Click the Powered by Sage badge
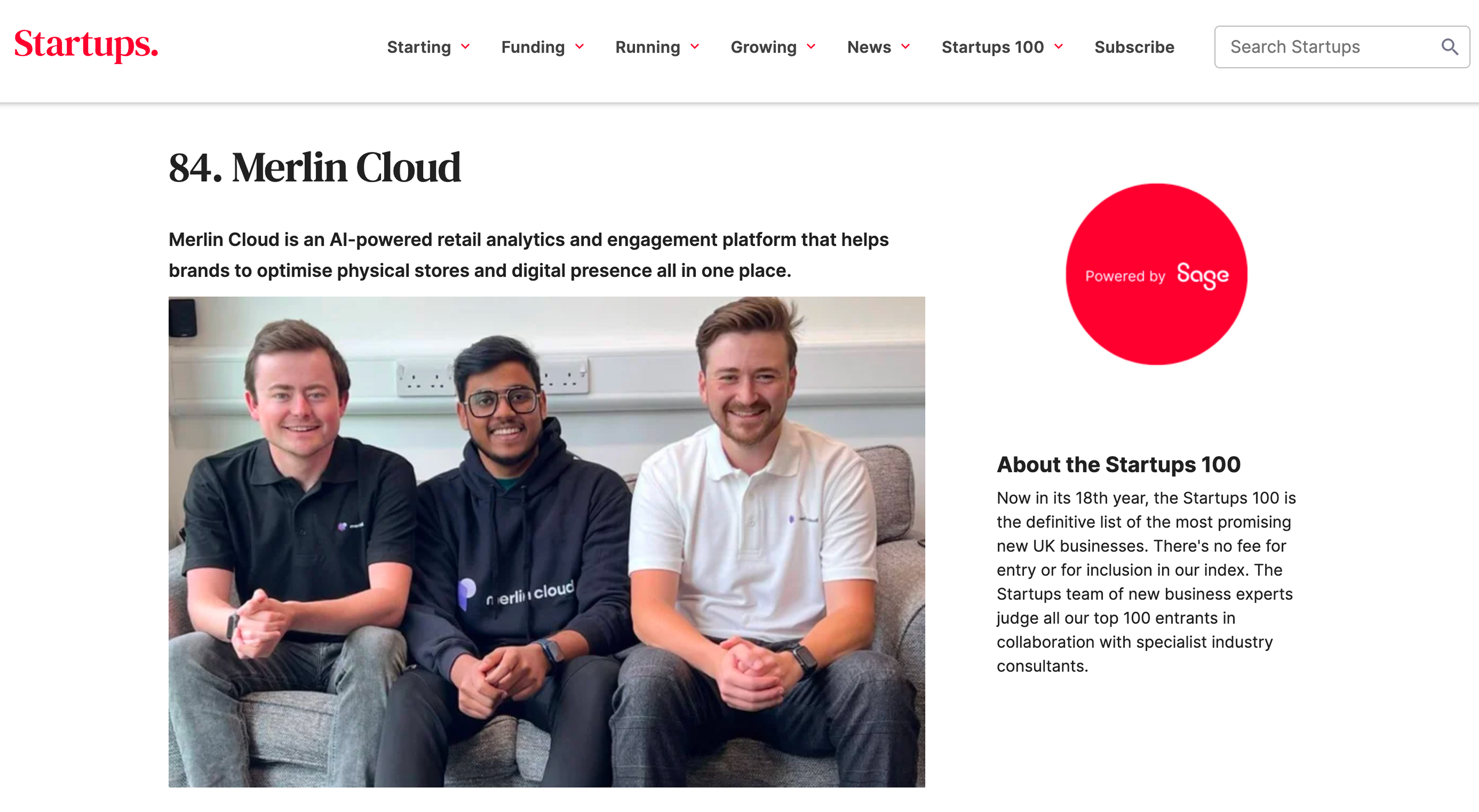The width and height of the screenshot is (1479, 812). point(1156,274)
